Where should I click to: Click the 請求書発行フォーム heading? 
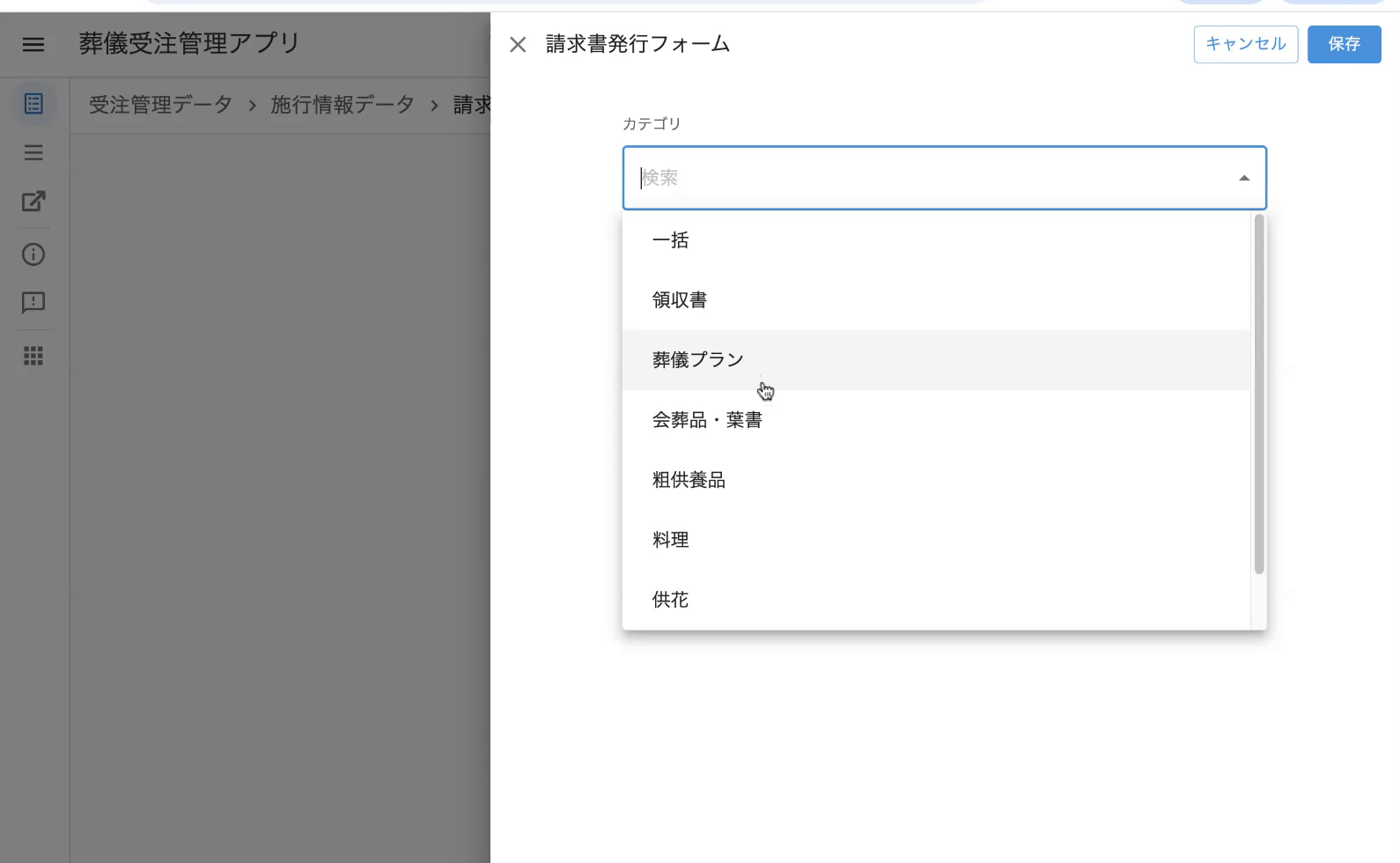[x=637, y=44]
